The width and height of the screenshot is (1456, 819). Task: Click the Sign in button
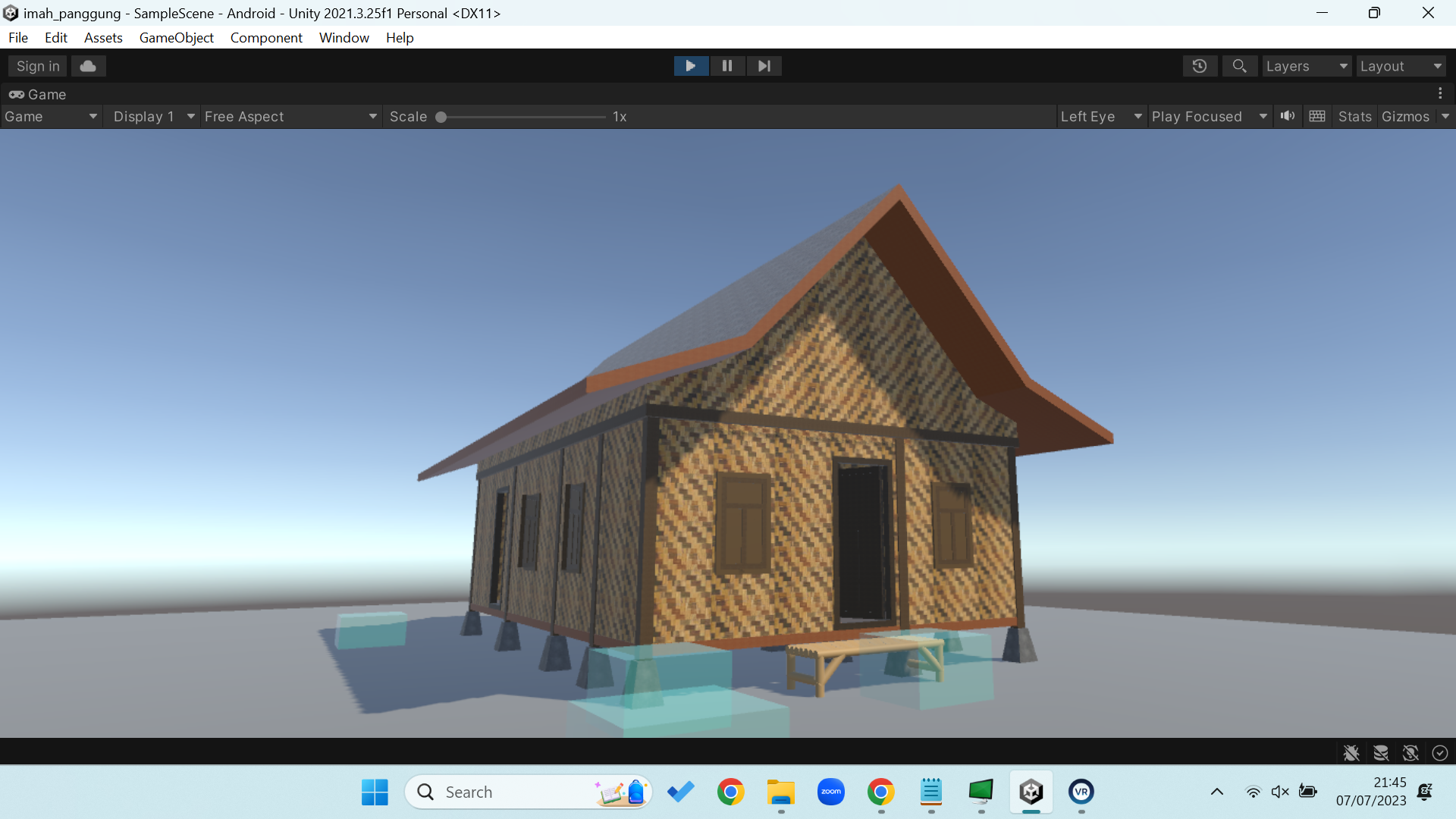point(36,66)
